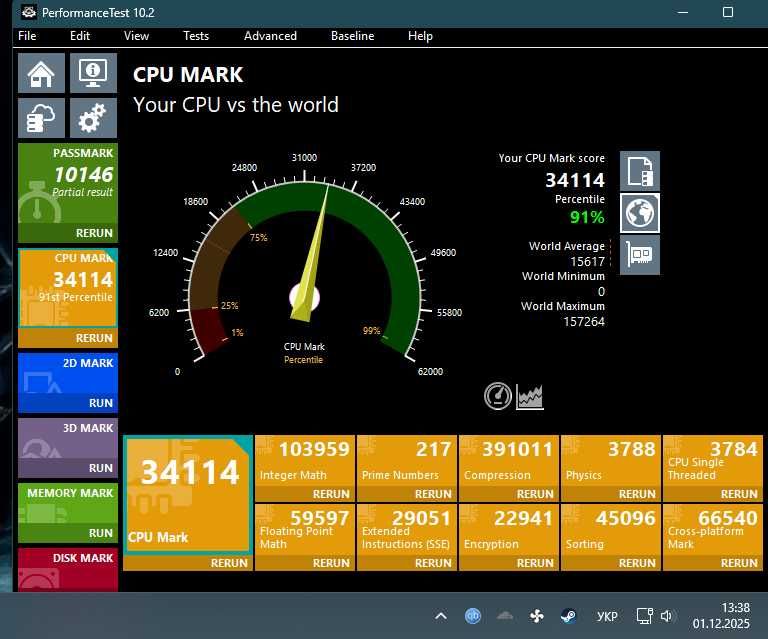Rerun the Compression test
The image size is (768, 639).
(535, 494)
